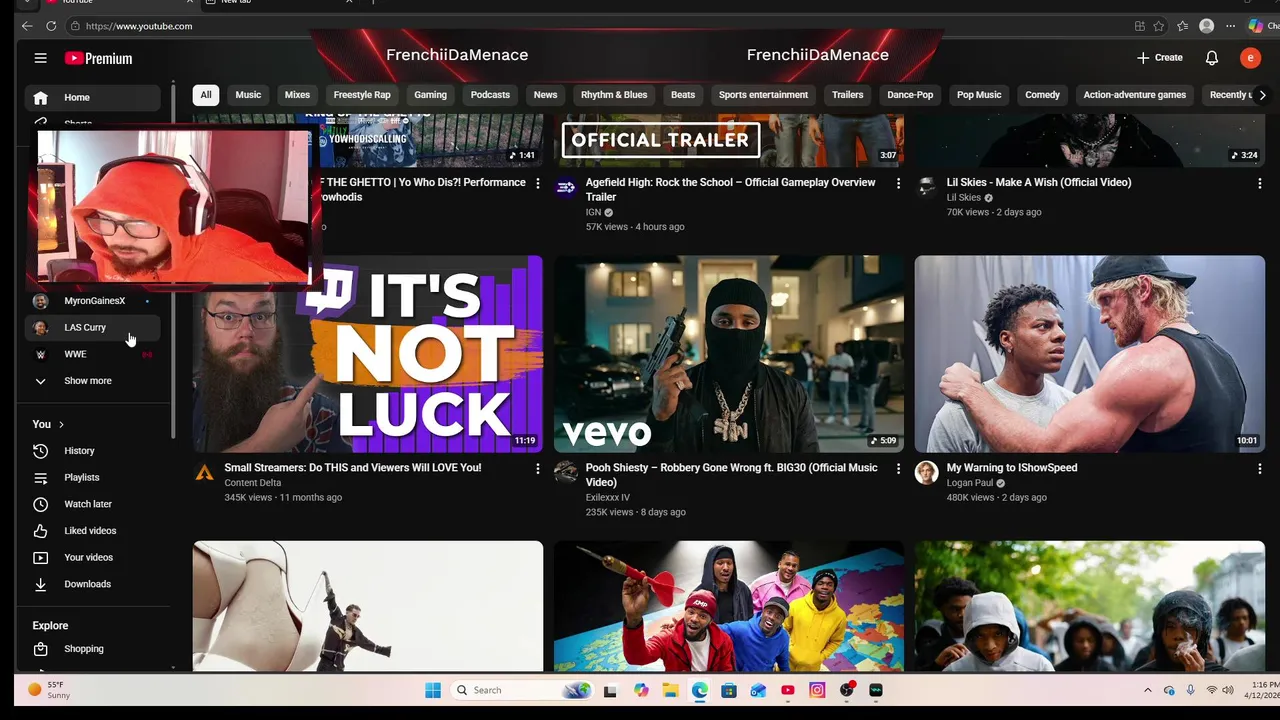Open the Windows Start menu
Viewport: 1280px width, 720px height.
[432, 690]
